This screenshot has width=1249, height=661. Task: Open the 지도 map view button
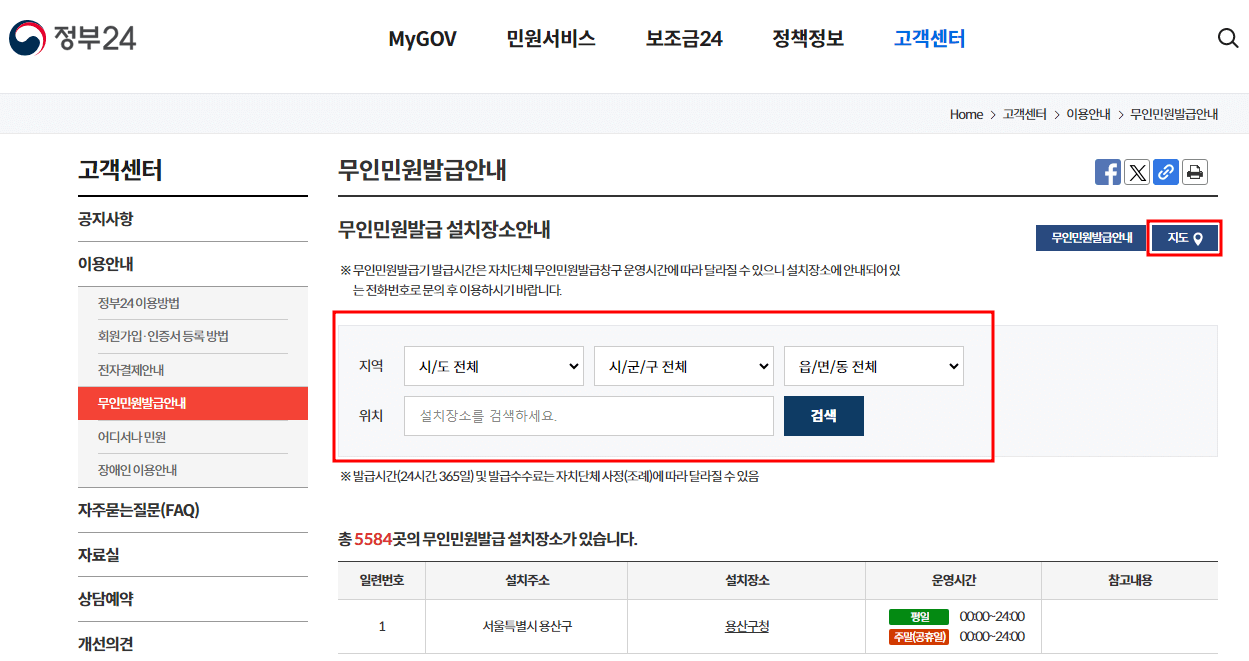pos(1184,238)
